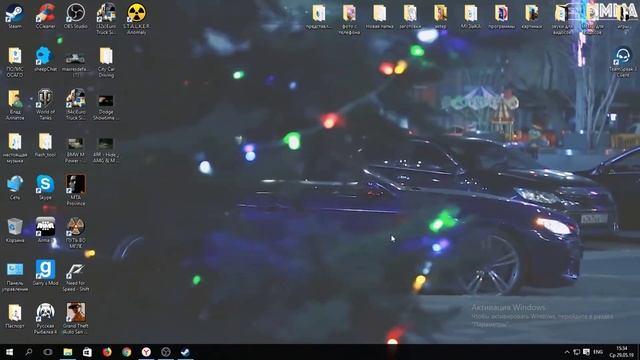
Task: Open the Windows Start menu
Action: [9, 352]
